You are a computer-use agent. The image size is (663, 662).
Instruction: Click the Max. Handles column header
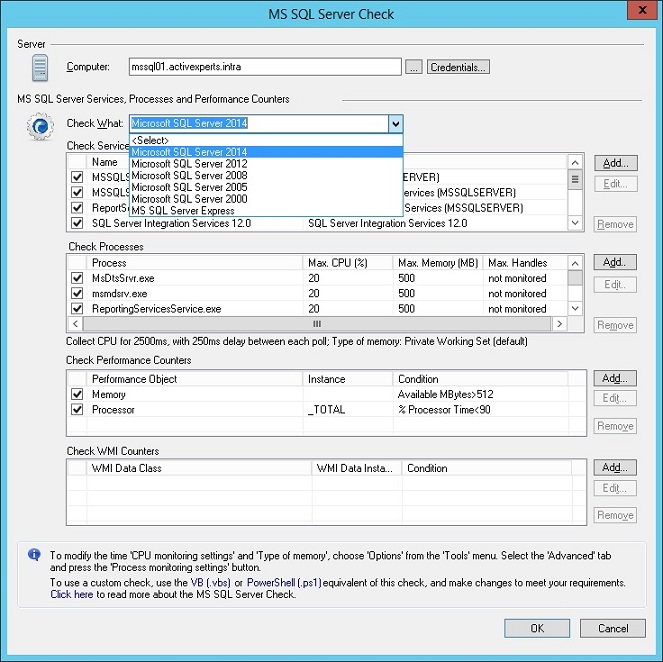point(525,263)
